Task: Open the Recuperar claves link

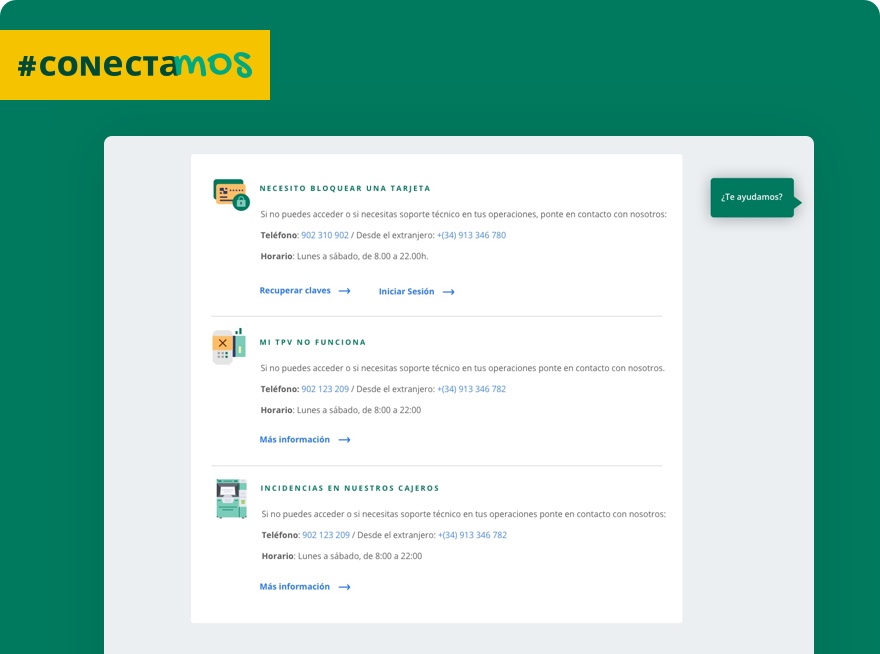Action: (x=295, y=291)
